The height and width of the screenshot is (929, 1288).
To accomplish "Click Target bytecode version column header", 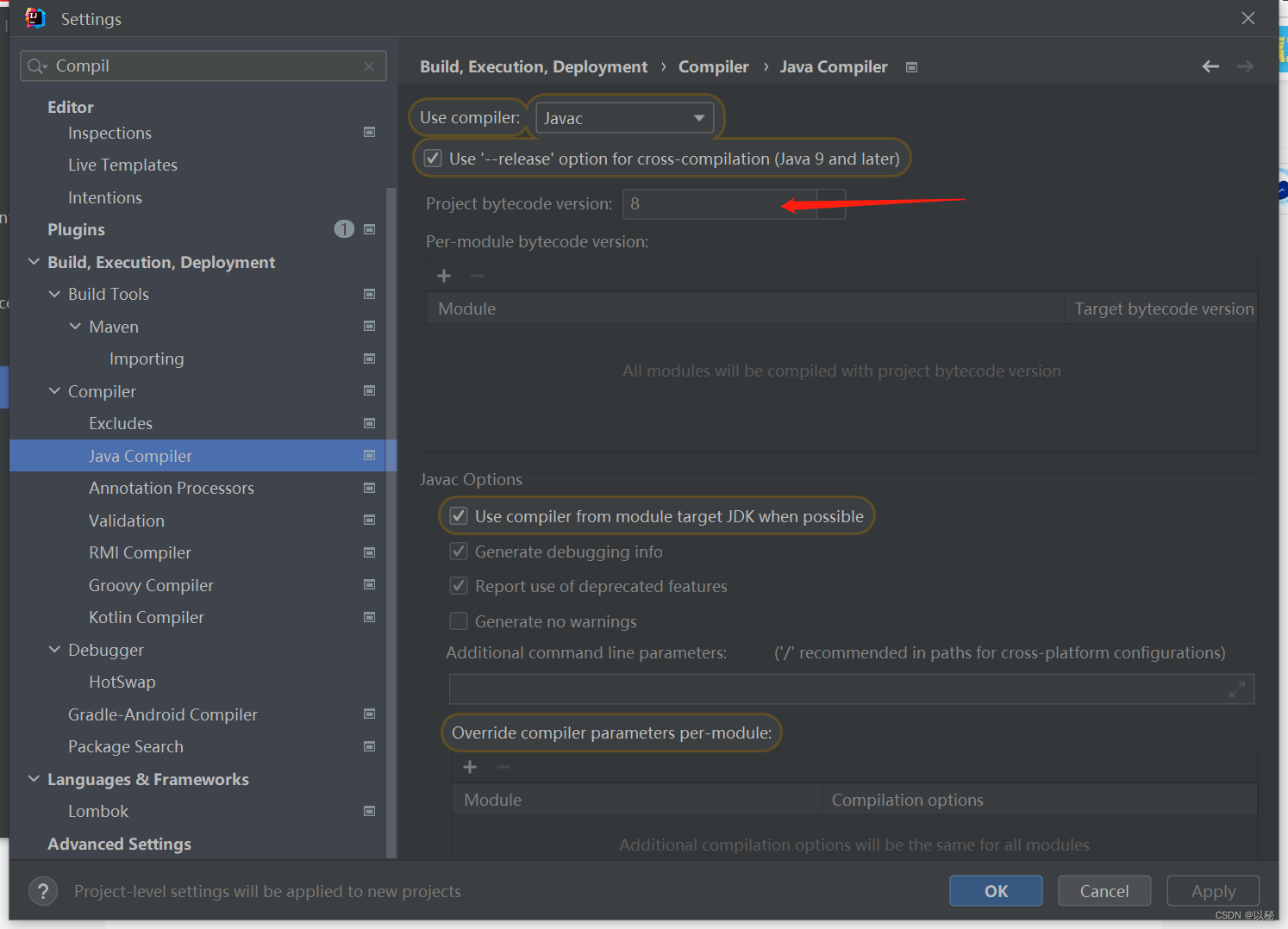I will [1164, 309].
